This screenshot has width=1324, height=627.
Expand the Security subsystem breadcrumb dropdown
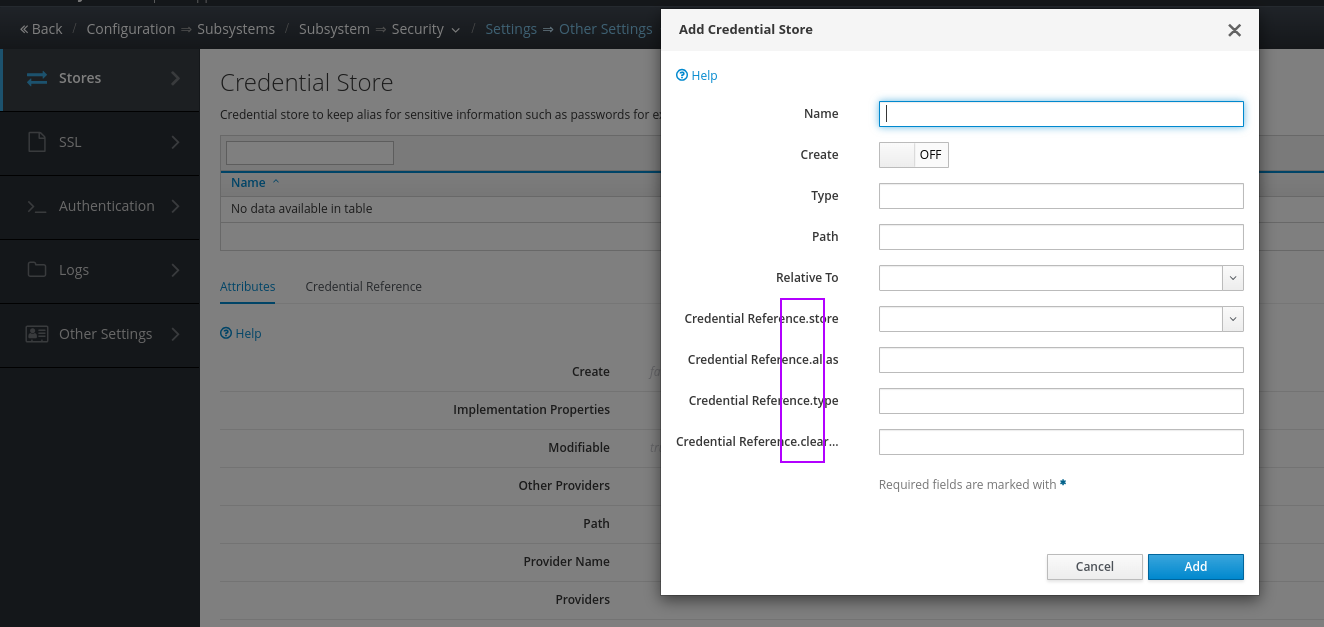[x=456, y=30]
